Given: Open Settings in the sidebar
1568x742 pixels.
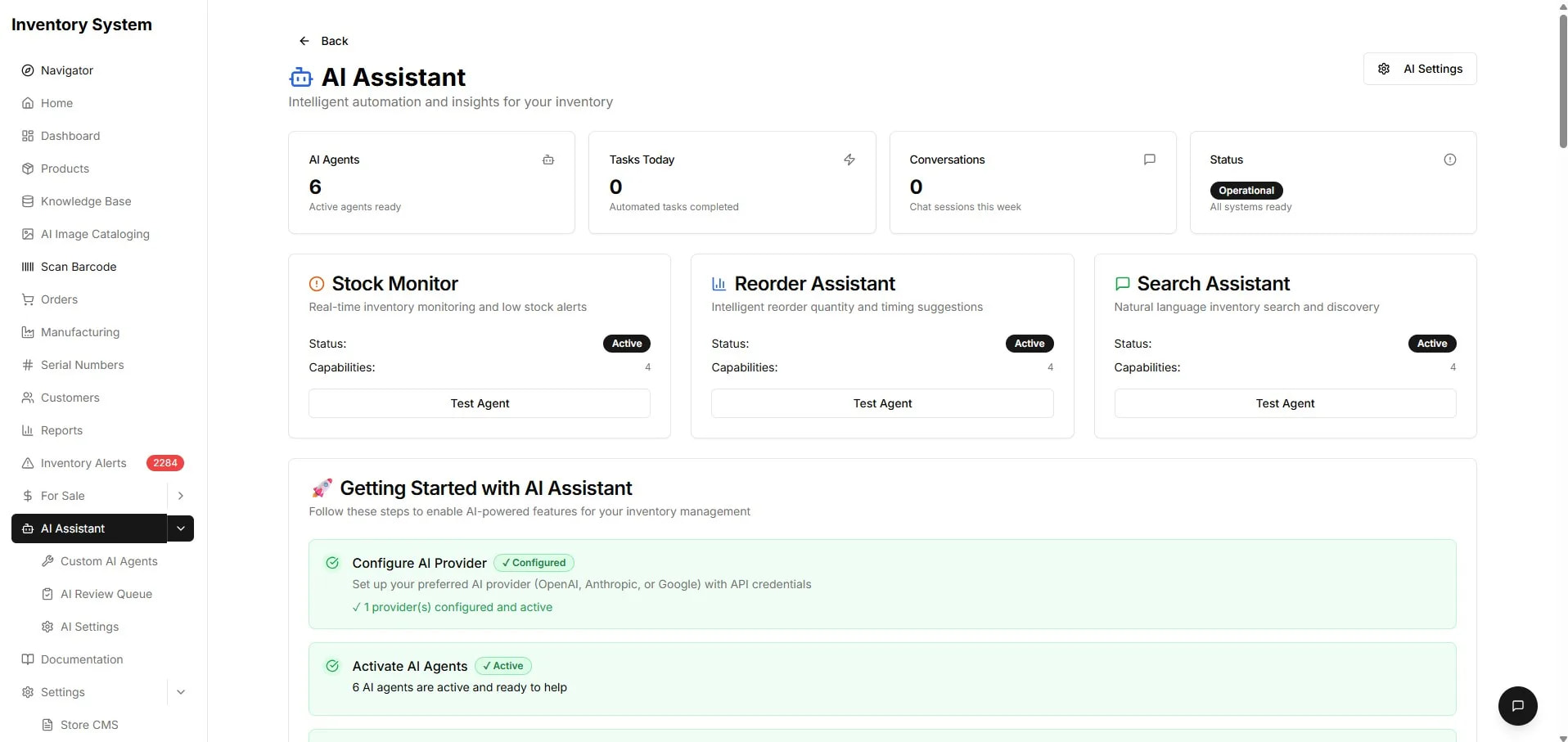Looking at the screenshot, I should 89,692.
